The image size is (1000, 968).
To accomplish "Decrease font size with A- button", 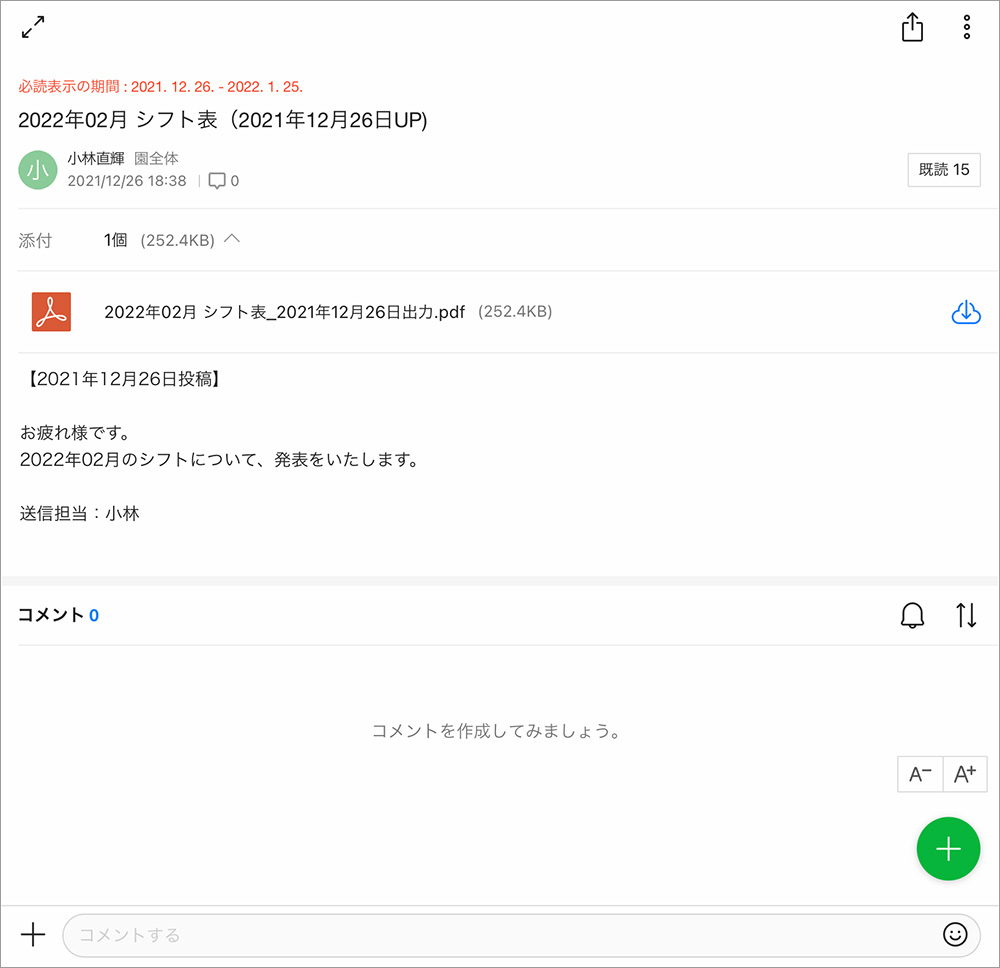I will click(x=920, y=774).
